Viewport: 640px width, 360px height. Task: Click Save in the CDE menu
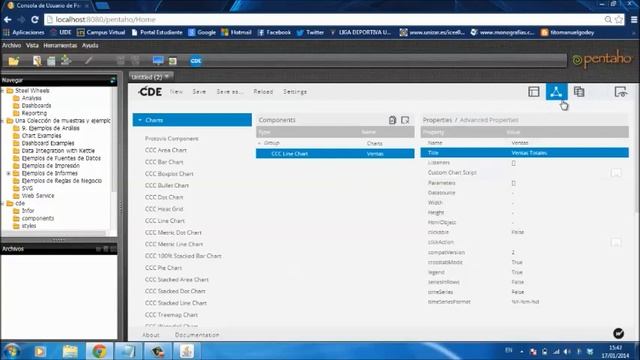199,92
